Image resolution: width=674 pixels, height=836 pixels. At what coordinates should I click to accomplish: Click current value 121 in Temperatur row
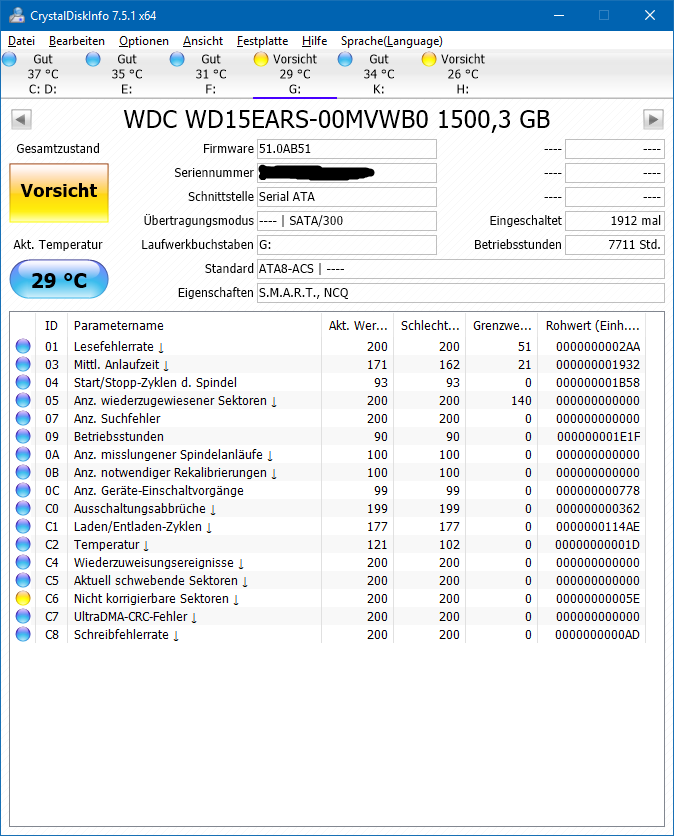click(377, 544)
